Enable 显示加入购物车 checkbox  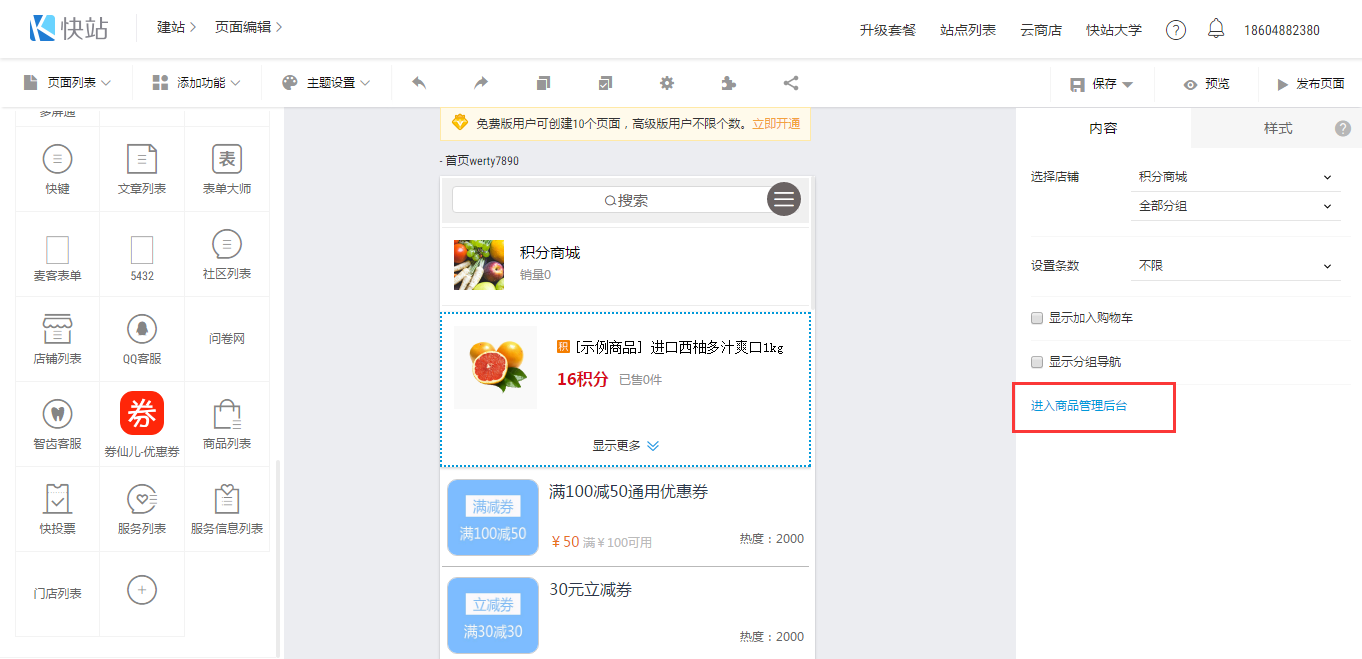tap(1037, 318)
